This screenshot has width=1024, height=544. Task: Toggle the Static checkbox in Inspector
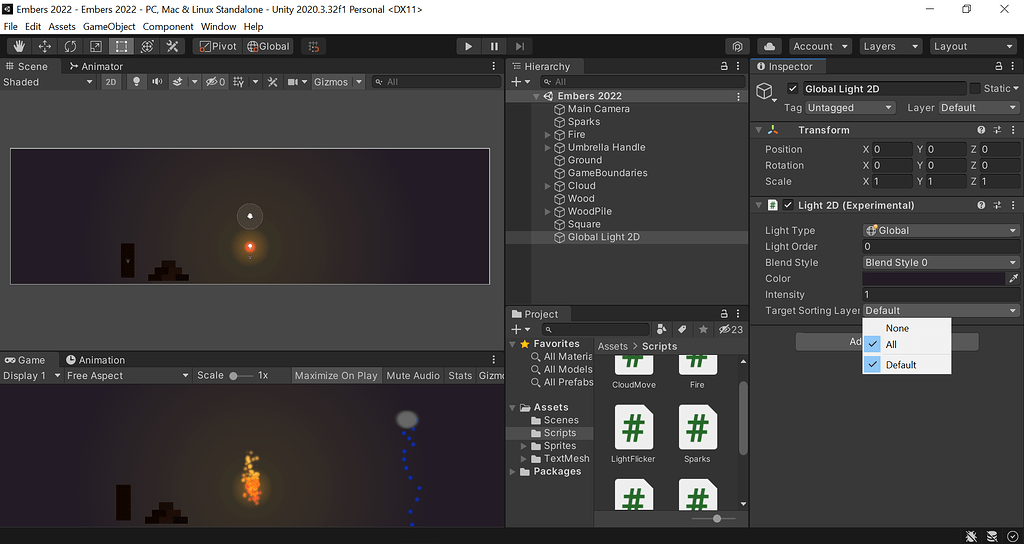click(975, 89)
